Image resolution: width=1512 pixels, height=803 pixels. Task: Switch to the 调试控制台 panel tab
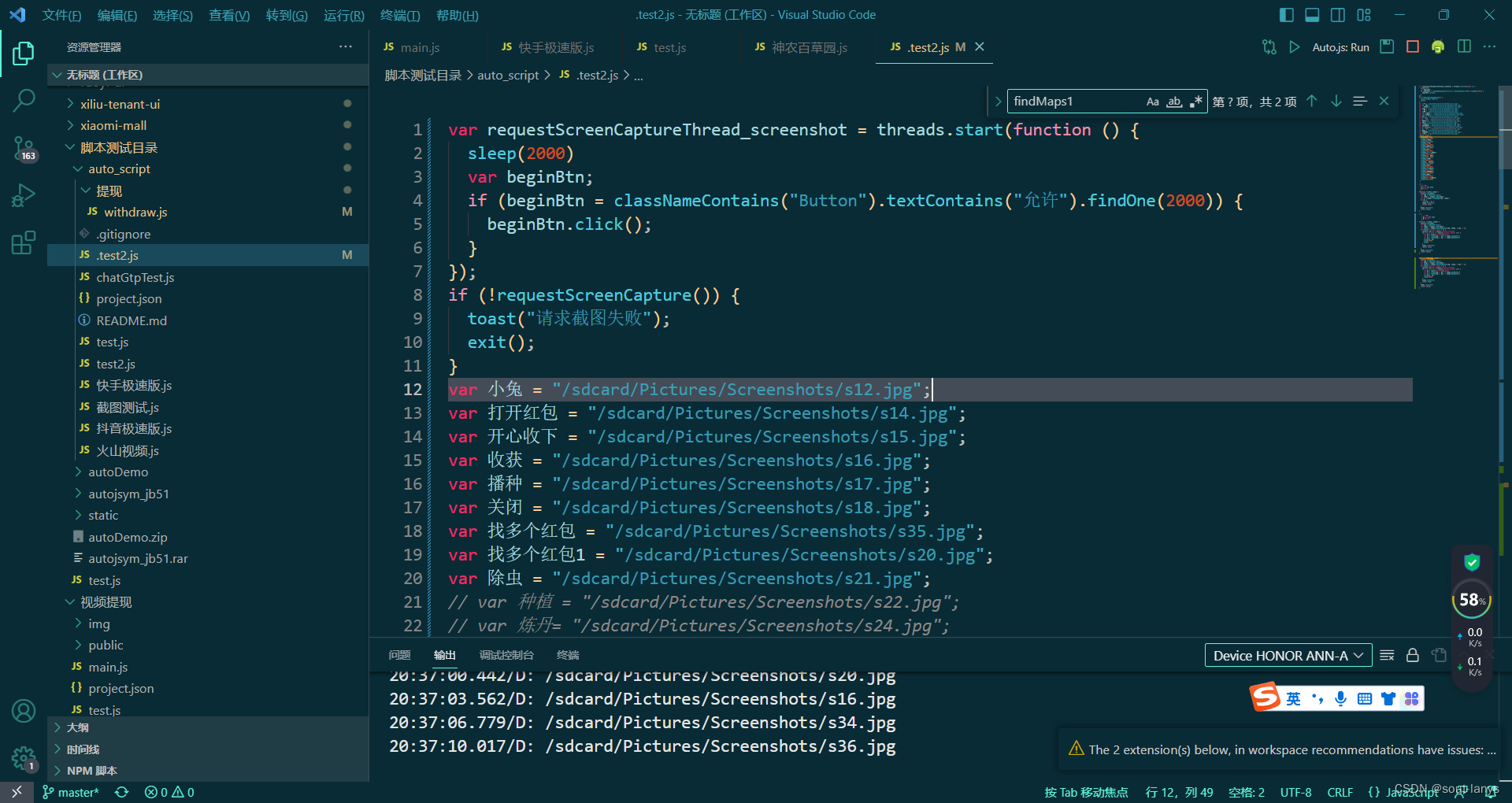(x=506, y=655)
